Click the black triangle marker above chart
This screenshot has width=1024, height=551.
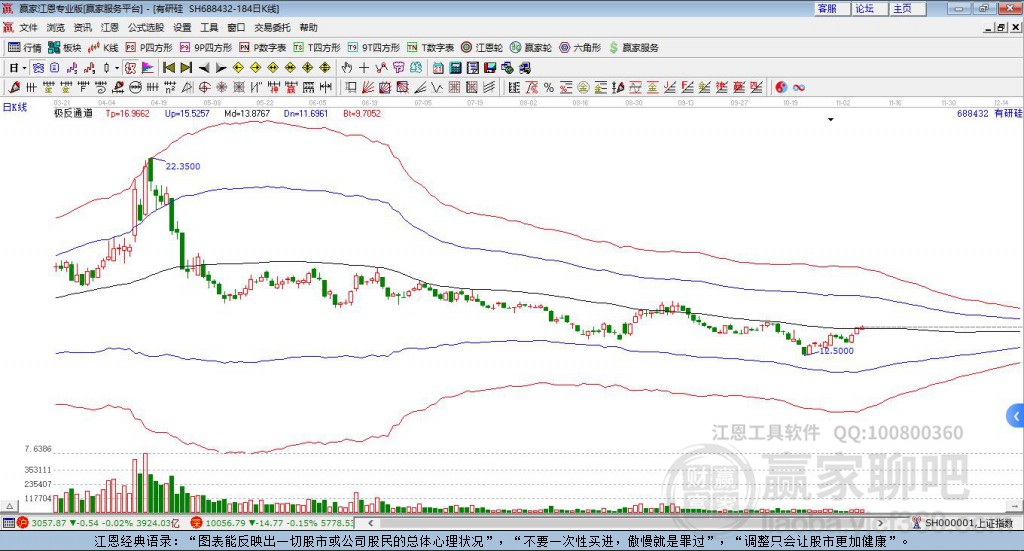[x=831, y=119]
